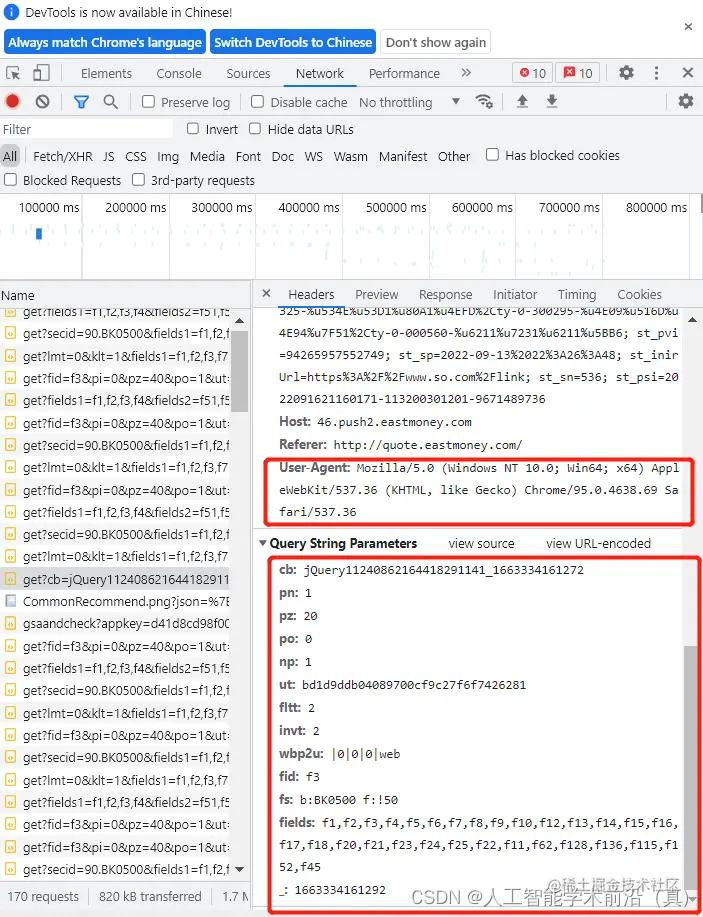Collapse Query String Parameters section
This screenshot has width=703, height=917.
tap(263, 543)
